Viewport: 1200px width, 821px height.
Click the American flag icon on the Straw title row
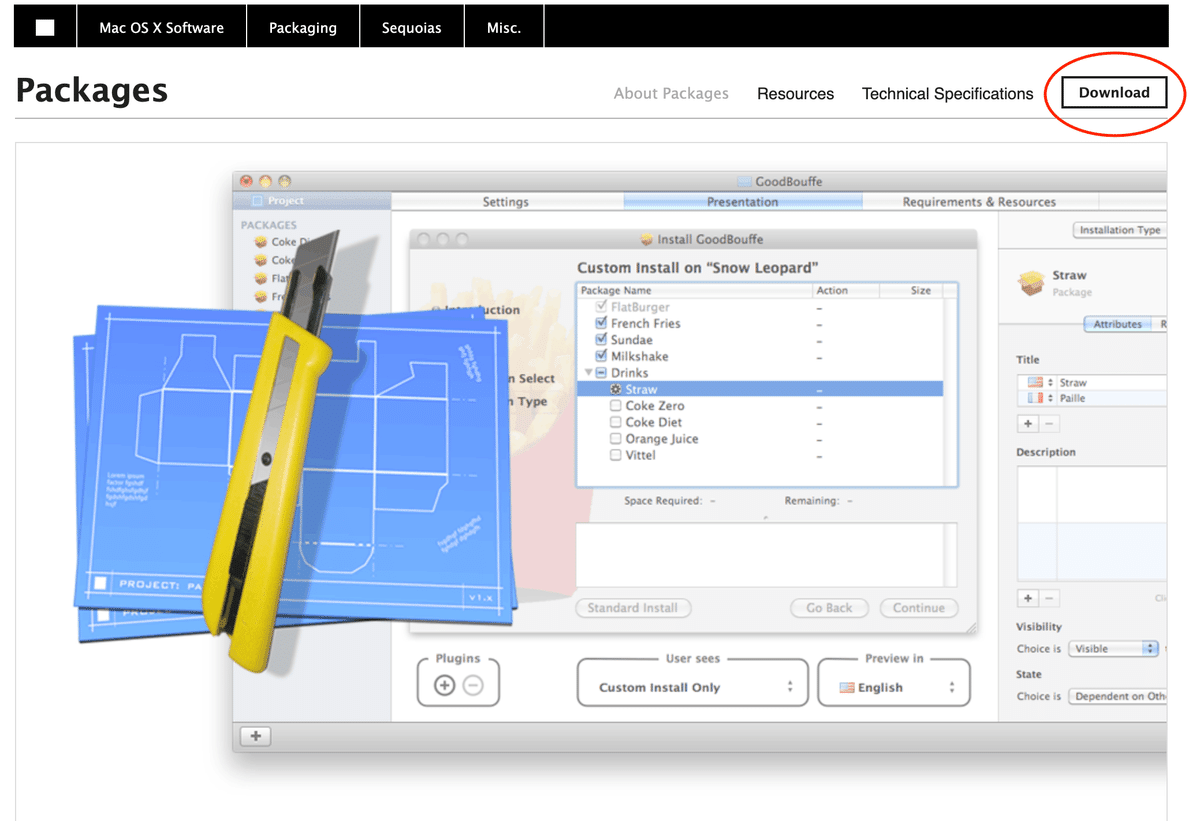(1036, 382)
